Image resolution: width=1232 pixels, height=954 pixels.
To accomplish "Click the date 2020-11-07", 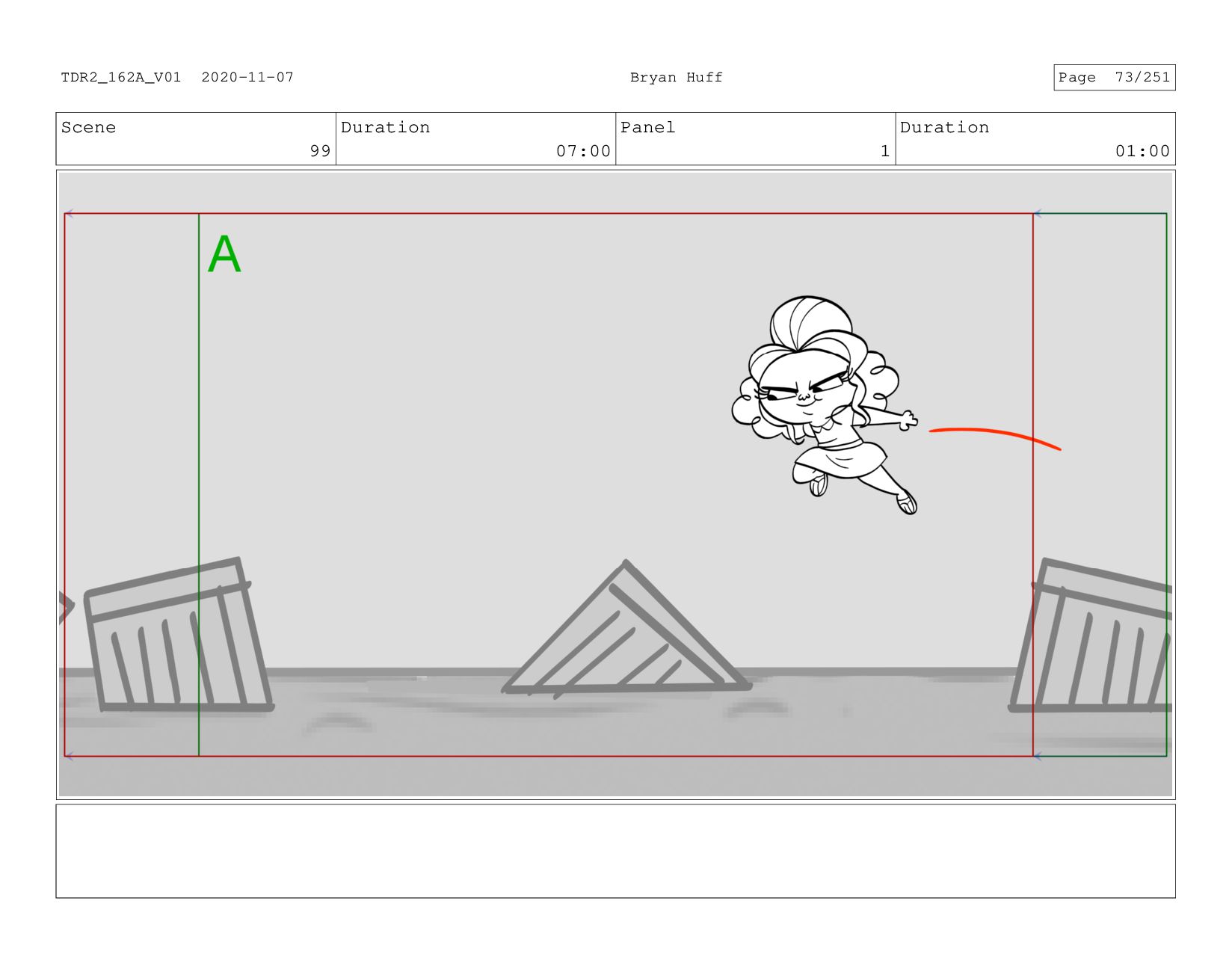I will pos(247,77).
